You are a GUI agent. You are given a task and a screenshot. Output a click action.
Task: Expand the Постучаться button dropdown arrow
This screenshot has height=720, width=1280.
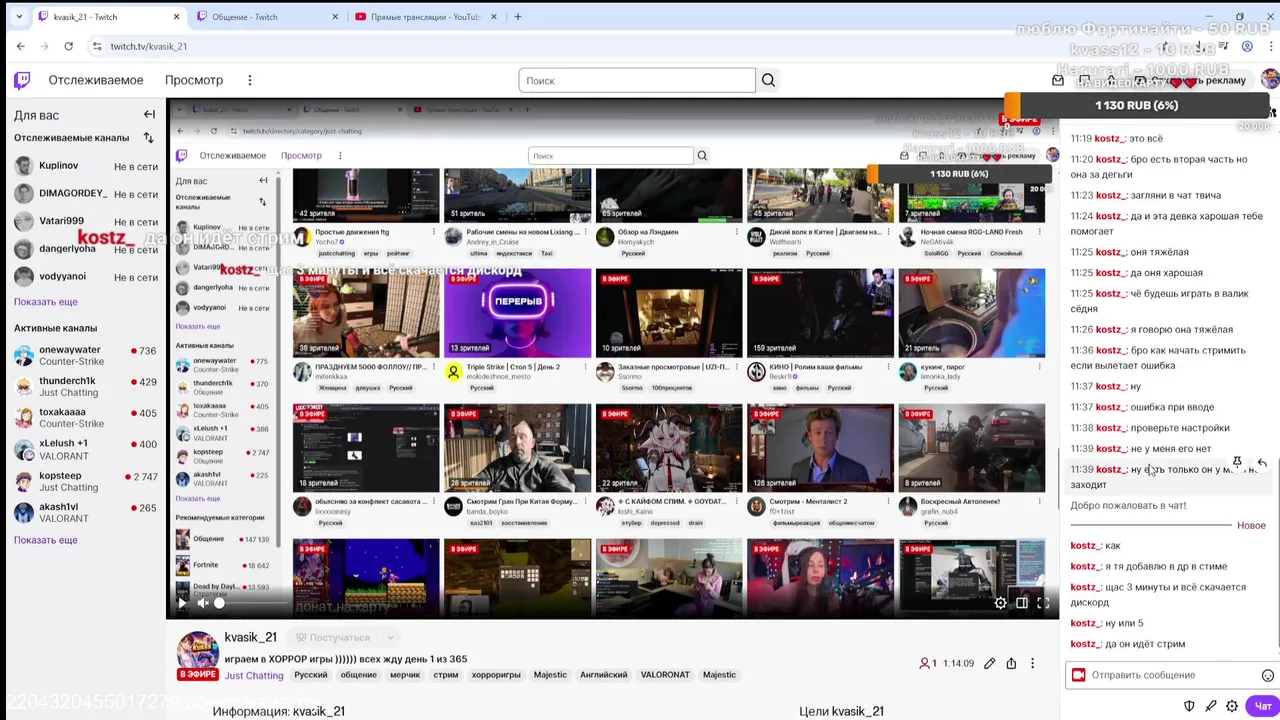pos(390,637)
